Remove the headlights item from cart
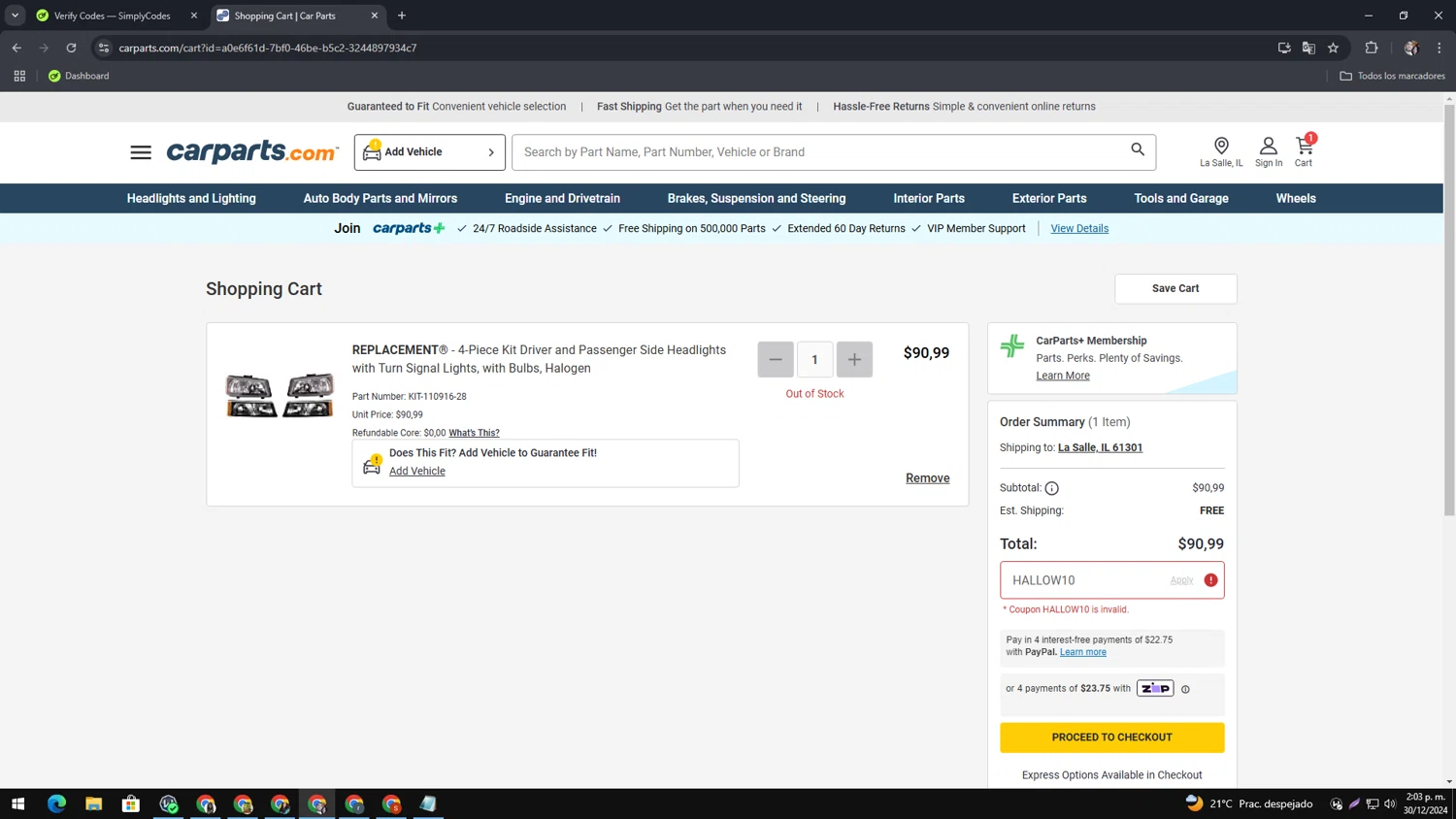This screenshot has height=819, width=1456. [927, 478]
